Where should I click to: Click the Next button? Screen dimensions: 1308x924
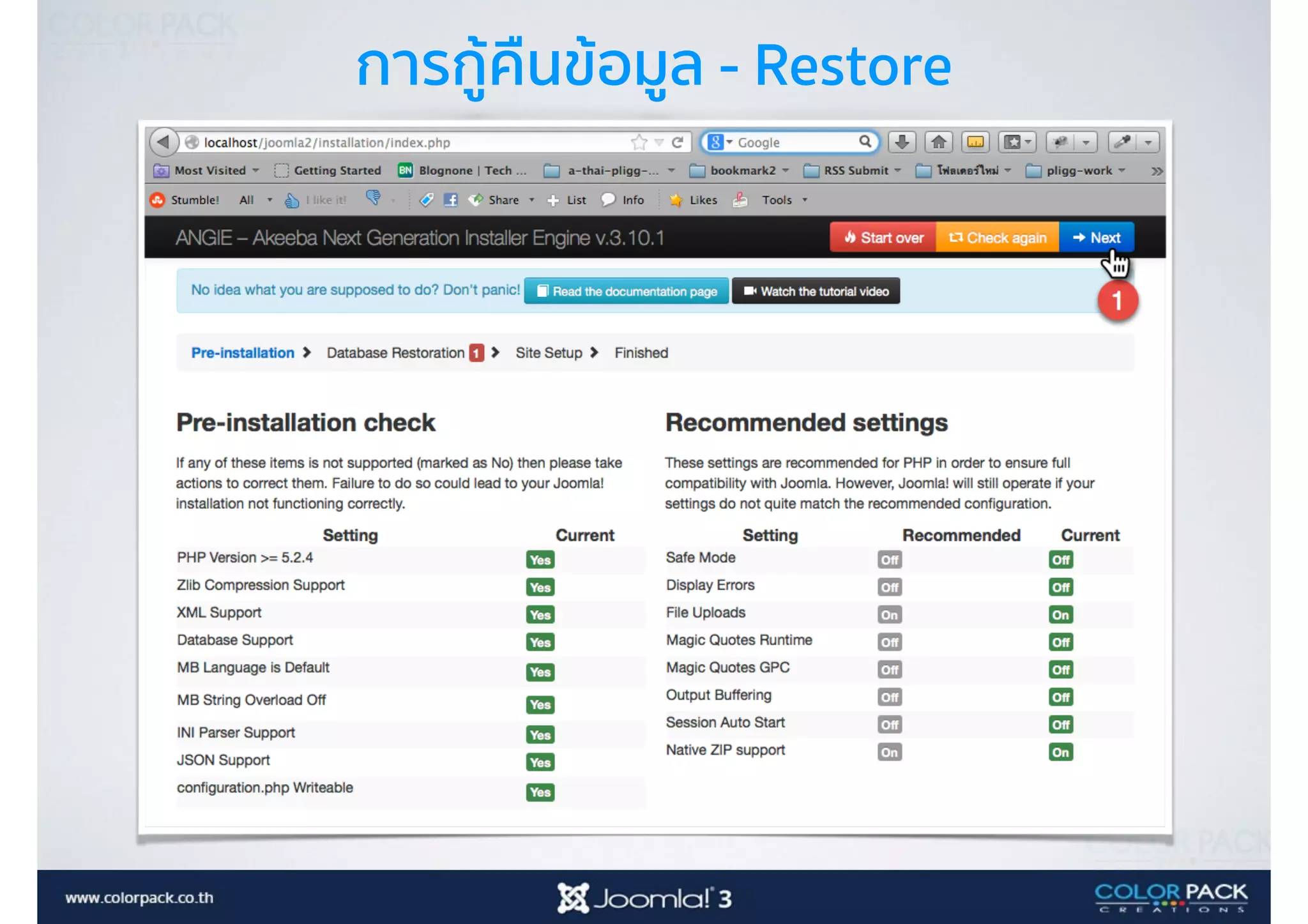1097,238
